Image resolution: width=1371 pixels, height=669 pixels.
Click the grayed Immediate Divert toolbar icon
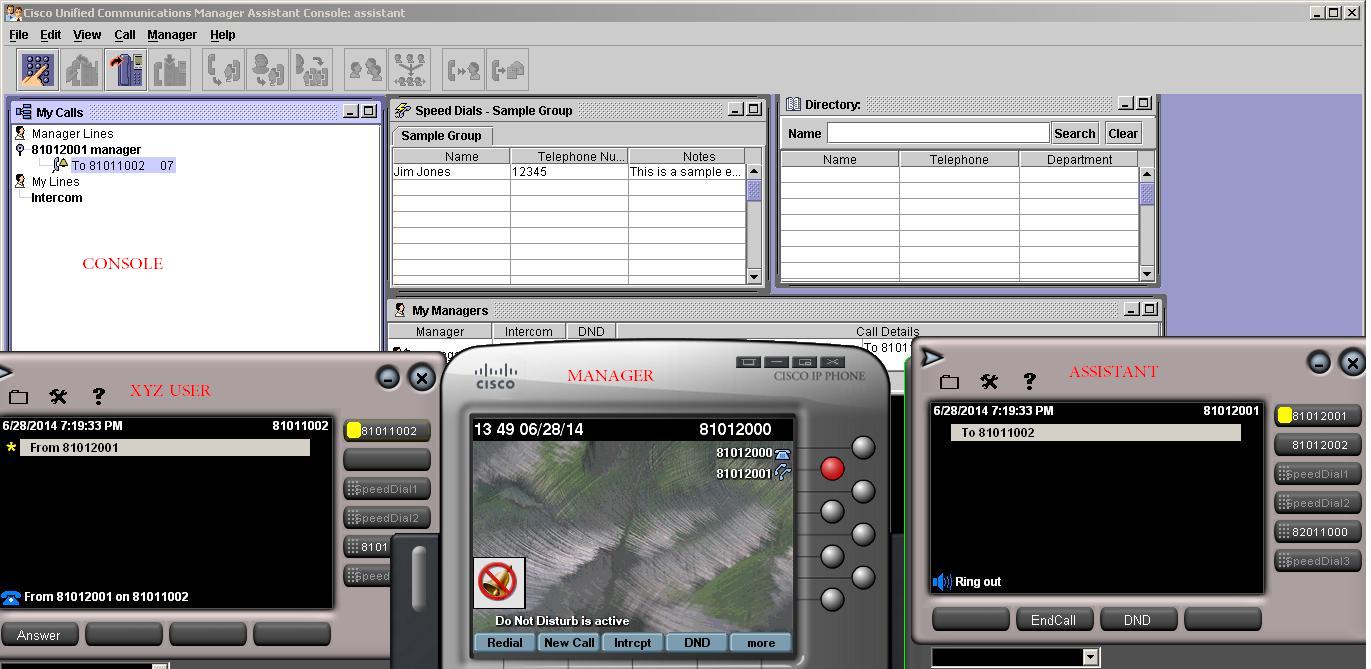point(463,70)
